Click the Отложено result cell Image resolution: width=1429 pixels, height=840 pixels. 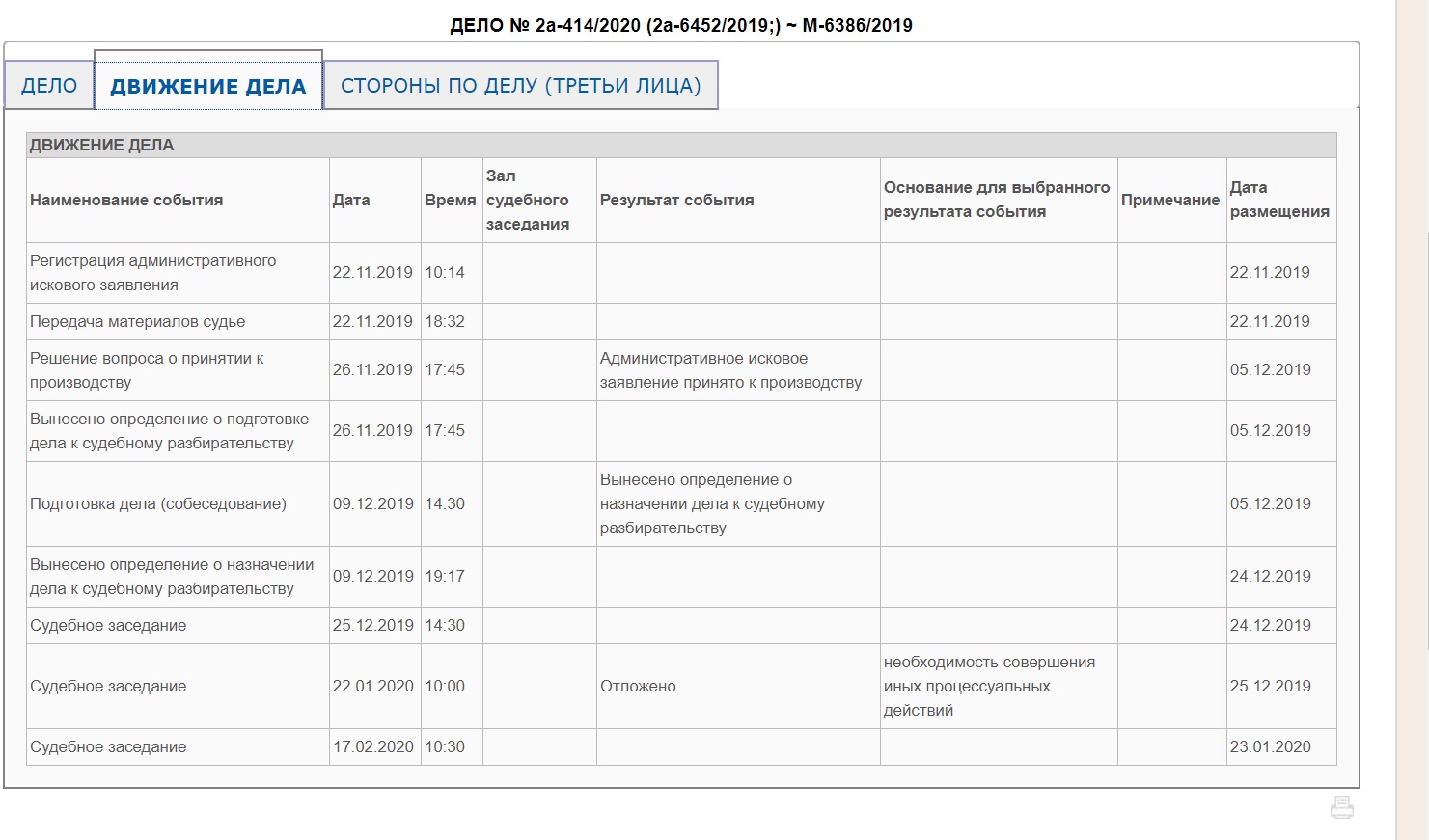(x=638, y=687)
